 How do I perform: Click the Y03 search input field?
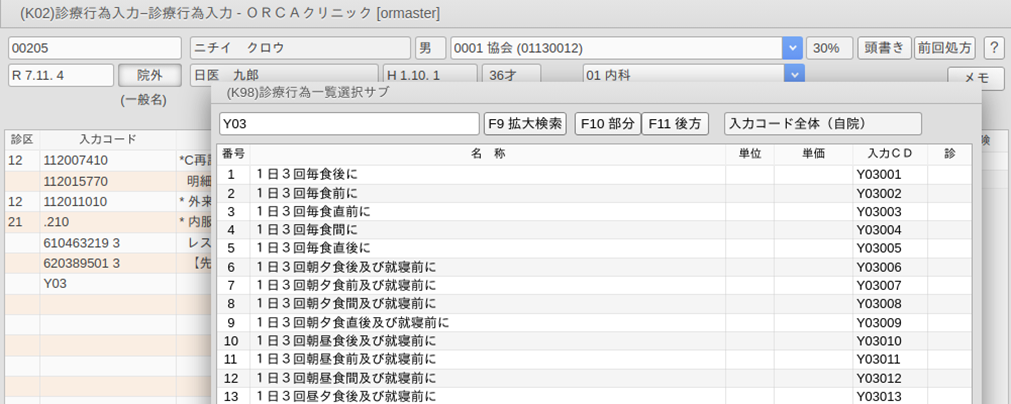coord(349,123)
